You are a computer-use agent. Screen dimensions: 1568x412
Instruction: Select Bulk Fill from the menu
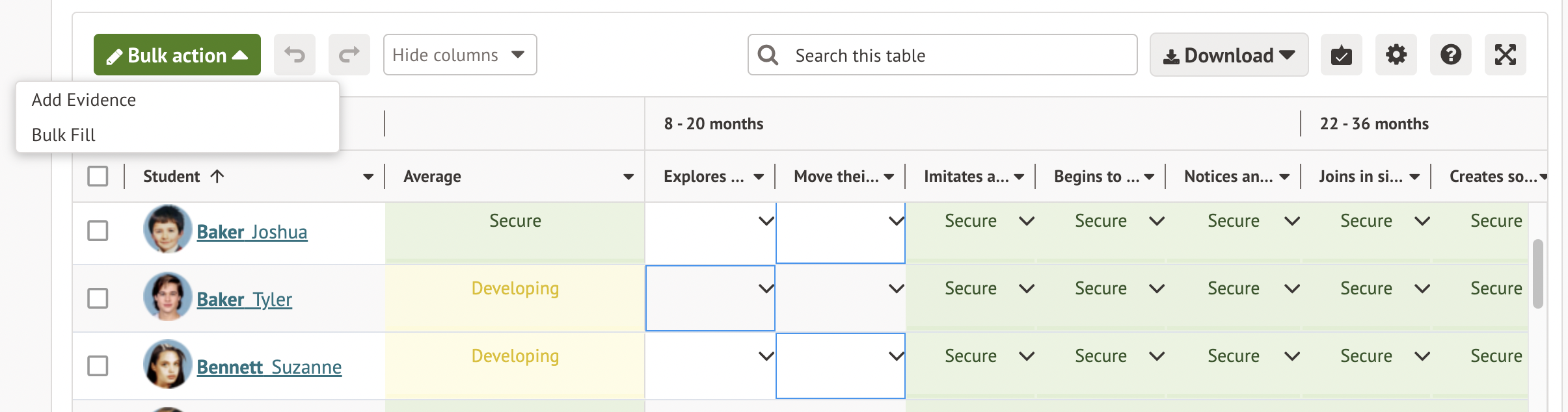click(x=64, y=135)
